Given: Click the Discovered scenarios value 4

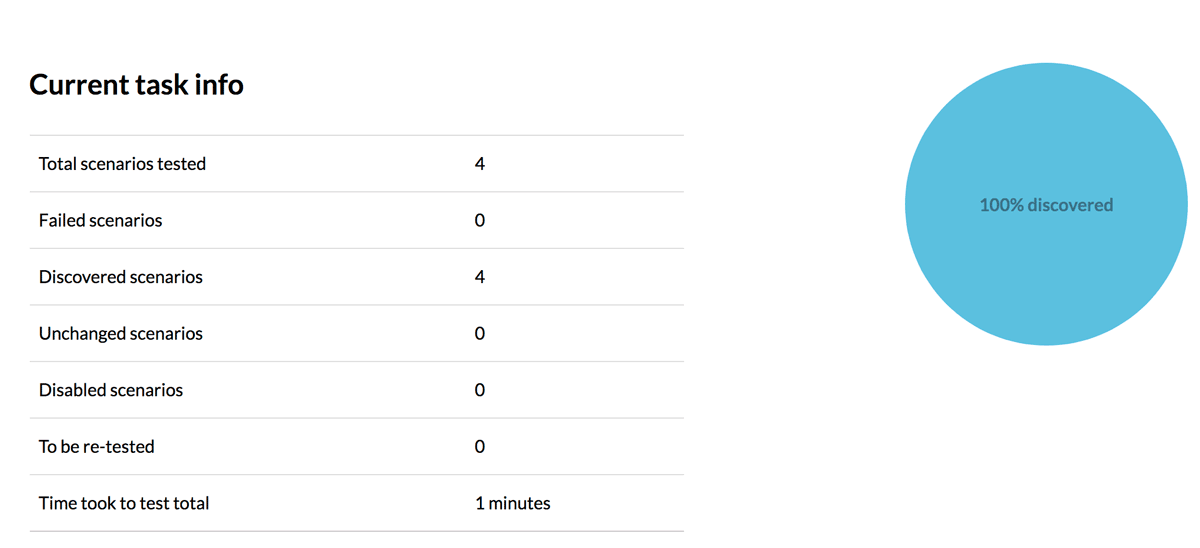Looking at the screenshot, I should 480,277.
